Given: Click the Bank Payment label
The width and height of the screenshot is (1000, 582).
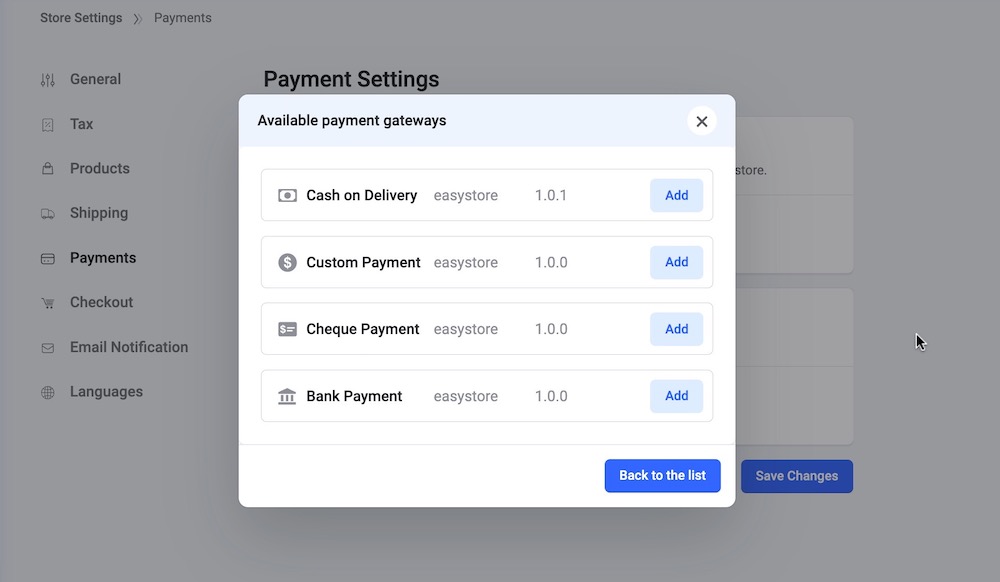Looking at the screenshot, I should [354, 396].
